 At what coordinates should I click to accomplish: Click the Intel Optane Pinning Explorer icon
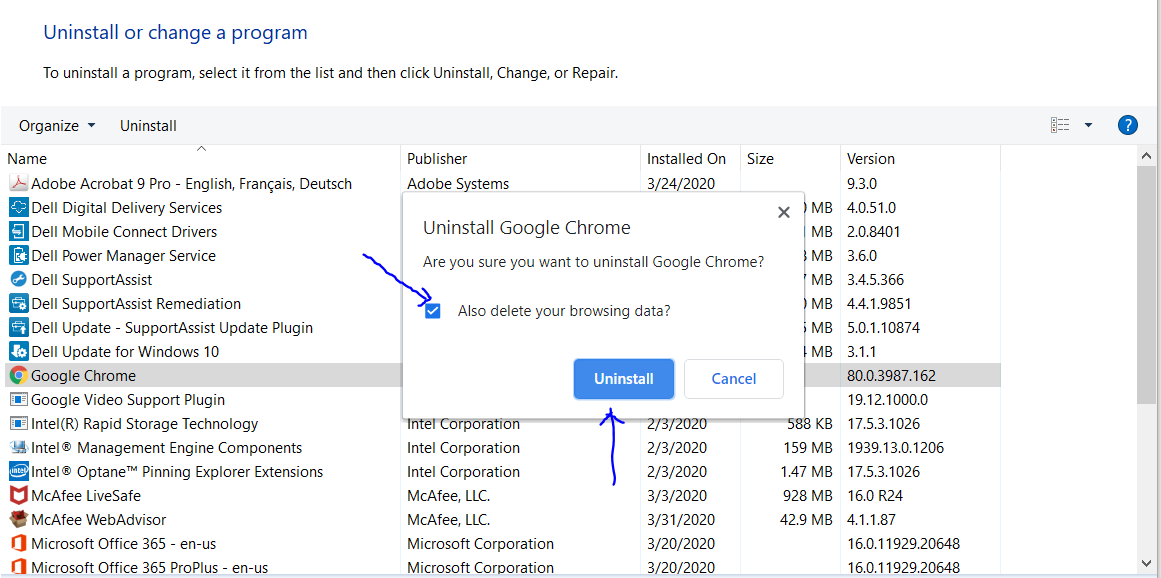point(18,472)
